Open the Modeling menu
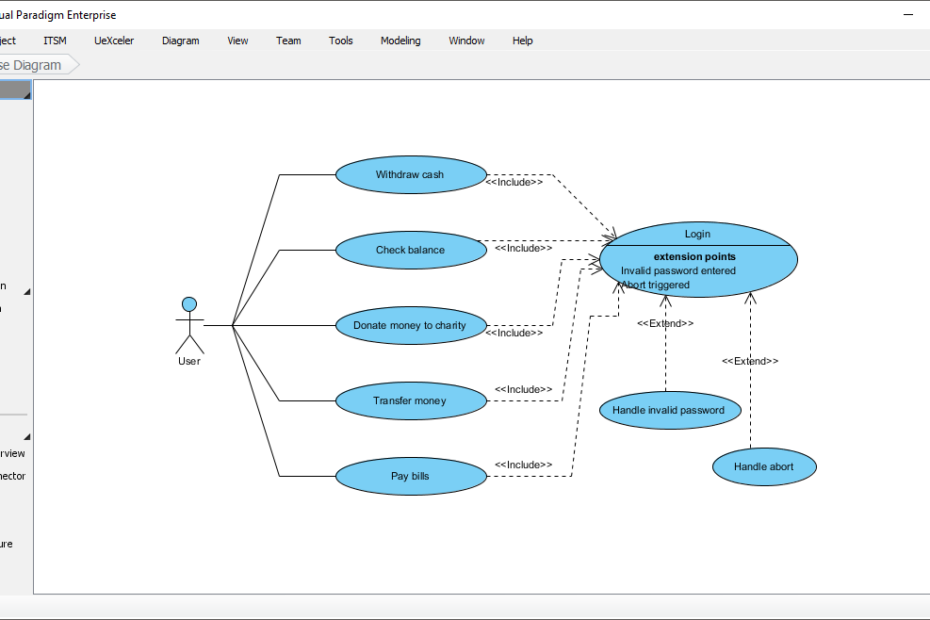Viewport: 930px width, 620px height. click(400, 40)
